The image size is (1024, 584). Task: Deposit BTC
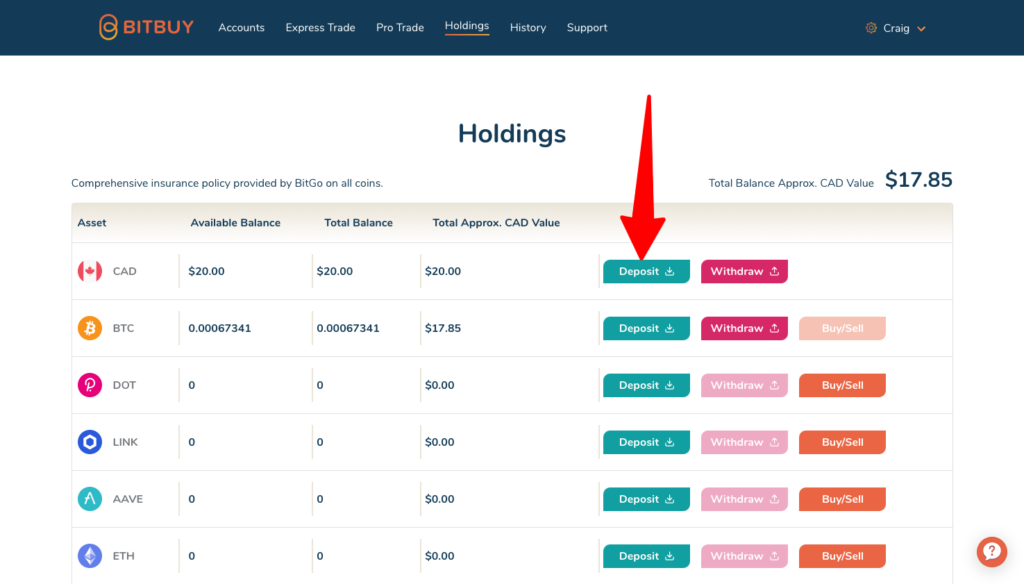646,328
